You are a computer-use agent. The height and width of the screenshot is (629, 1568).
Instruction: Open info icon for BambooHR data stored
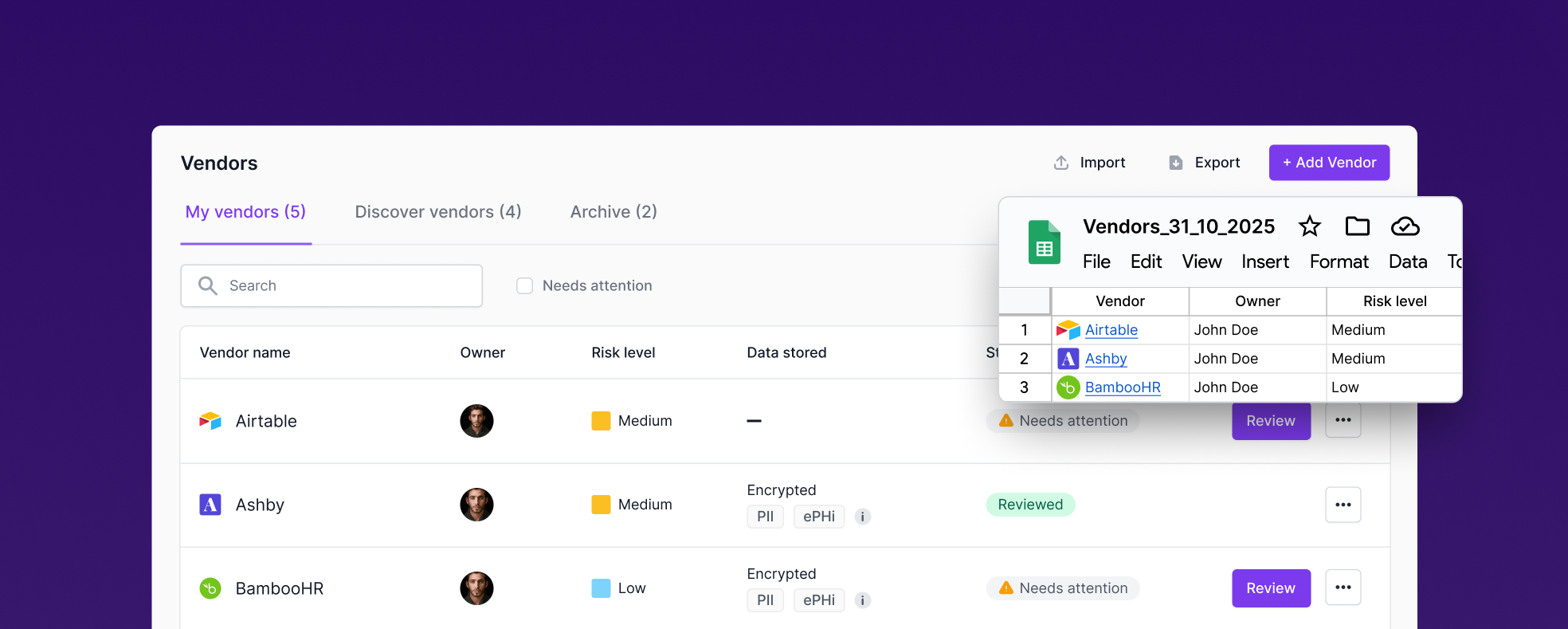863,600
